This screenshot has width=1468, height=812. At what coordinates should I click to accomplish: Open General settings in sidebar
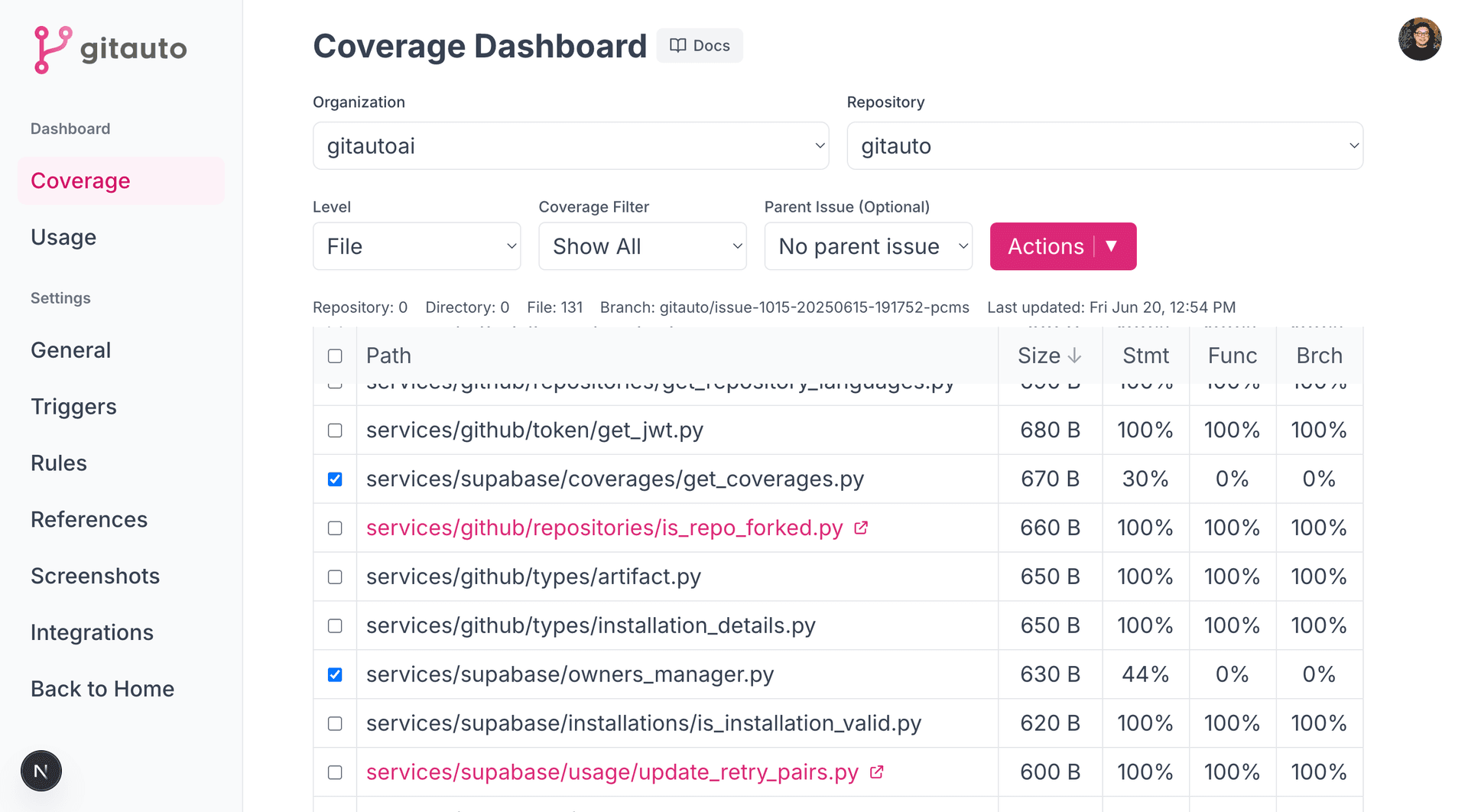tap(71, 350)
